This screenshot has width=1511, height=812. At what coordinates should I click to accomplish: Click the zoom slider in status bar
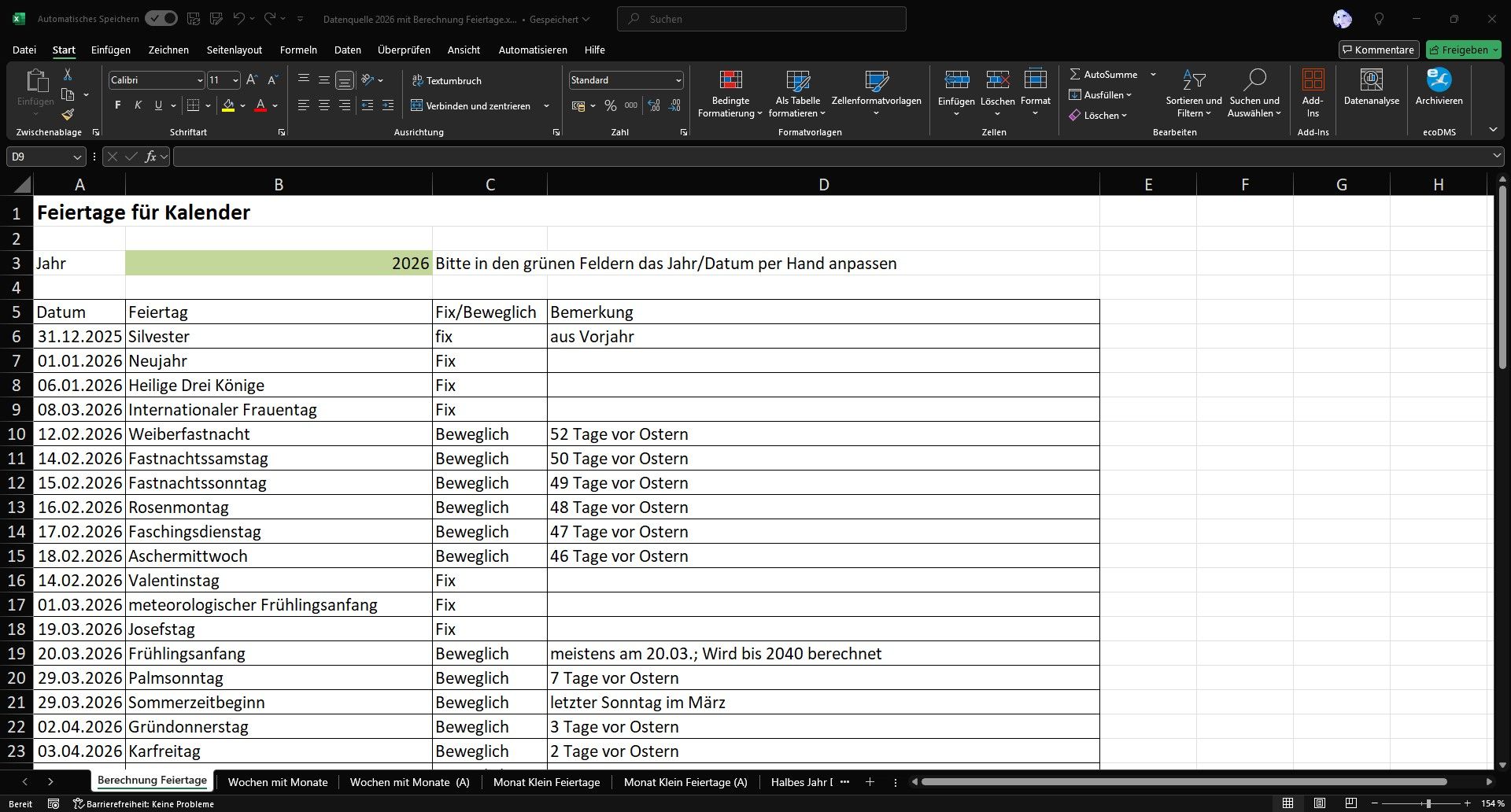click(1428, 803)
